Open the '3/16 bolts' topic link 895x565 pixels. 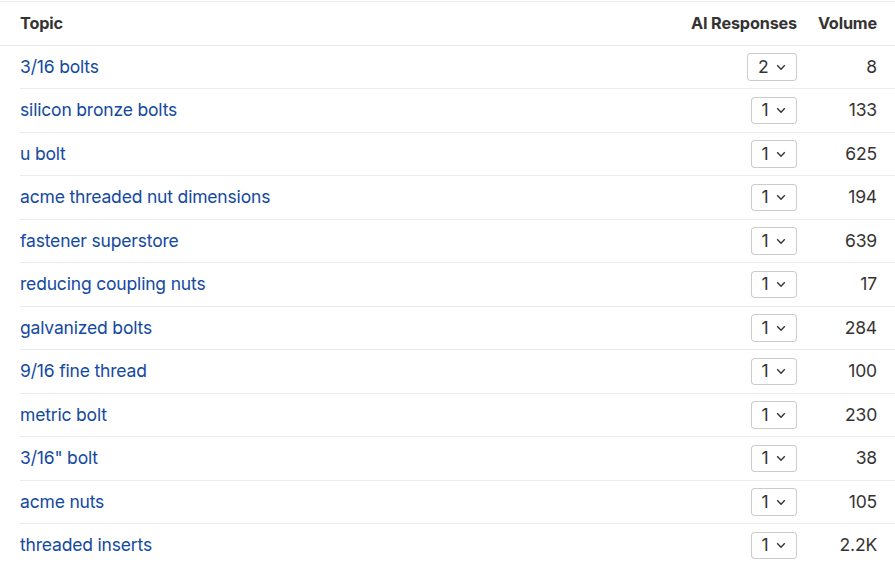tap(59, 67)
